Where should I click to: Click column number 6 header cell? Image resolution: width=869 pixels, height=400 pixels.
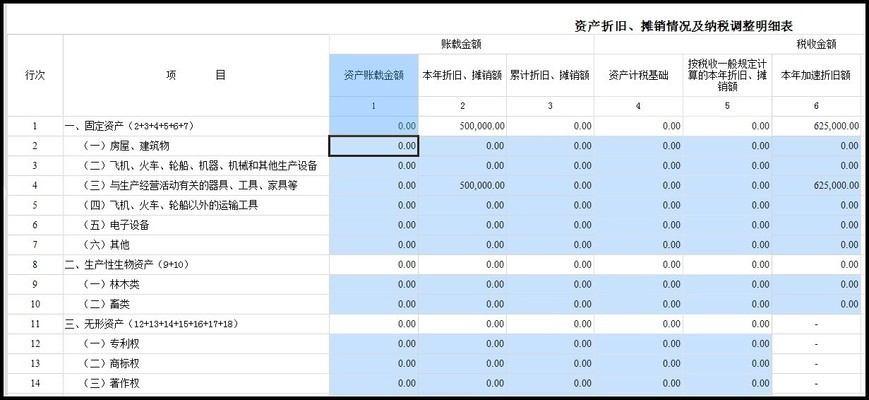(x=817, y=106)
